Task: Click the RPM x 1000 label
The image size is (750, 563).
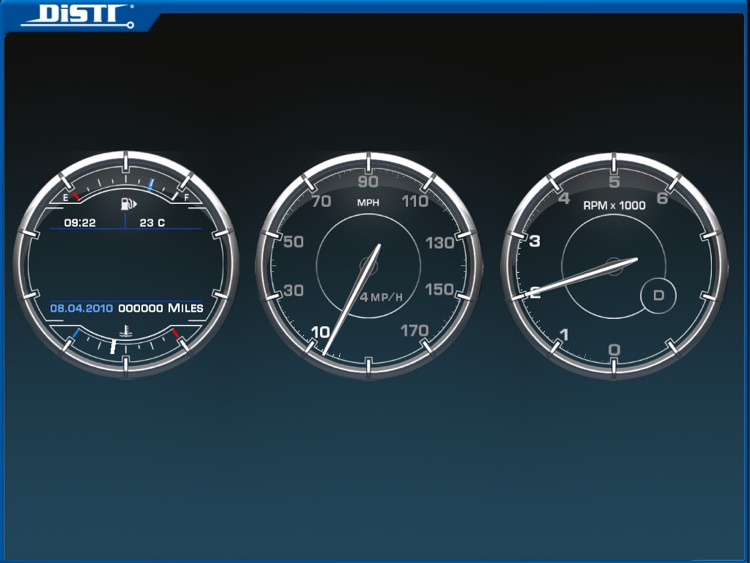Action: 614,206
